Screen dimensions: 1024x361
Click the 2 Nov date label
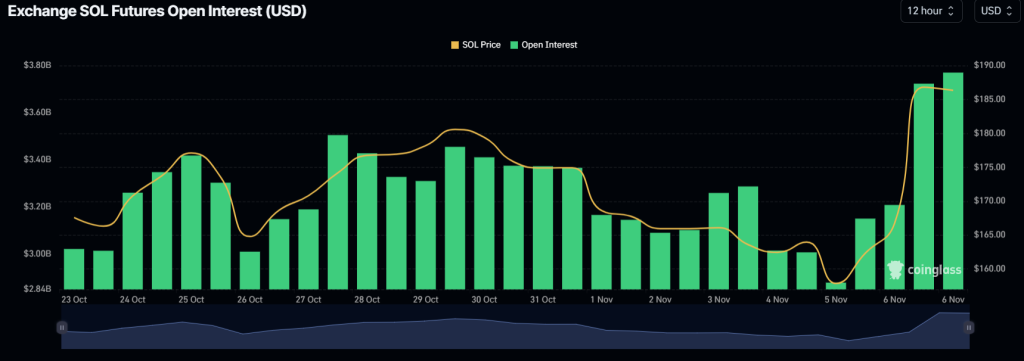(660, 300)
